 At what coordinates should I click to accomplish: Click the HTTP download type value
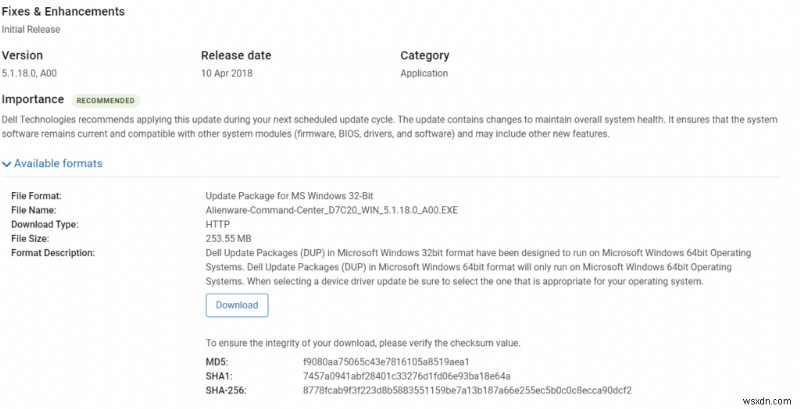(217, 224)
